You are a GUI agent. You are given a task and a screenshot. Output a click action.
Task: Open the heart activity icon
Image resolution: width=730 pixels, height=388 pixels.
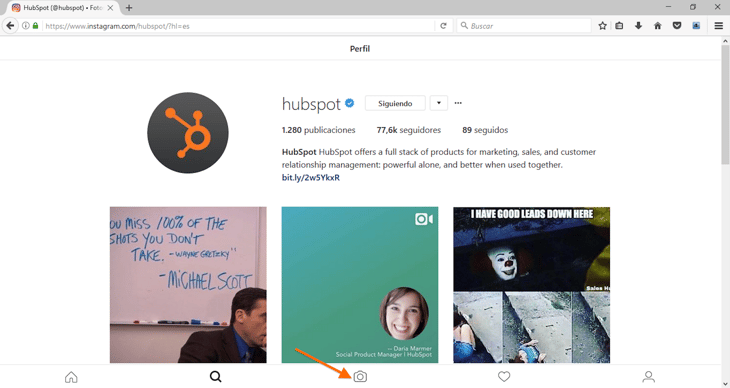click(x=504, y=376)
